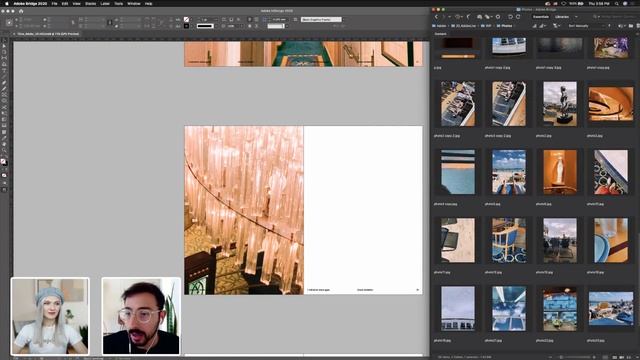Click the blank right page in InDesign
640x360 pixels.
tap(363, 210)
